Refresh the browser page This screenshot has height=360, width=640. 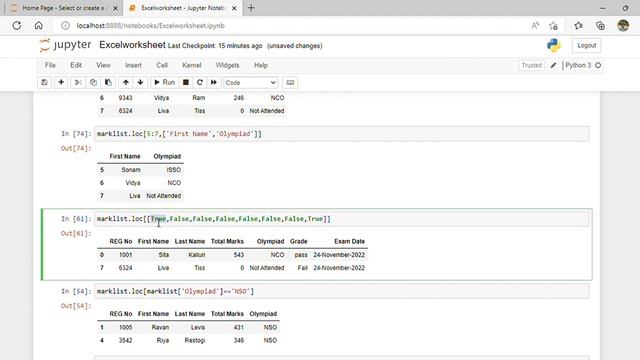17,26
